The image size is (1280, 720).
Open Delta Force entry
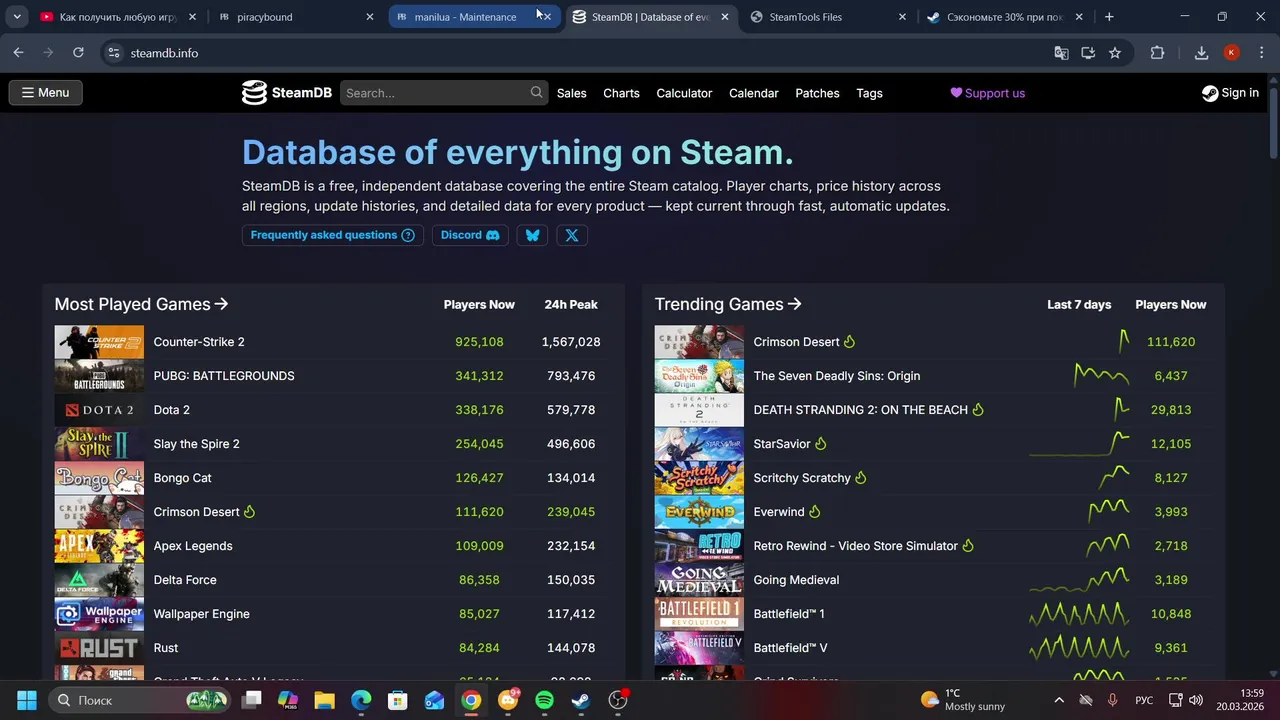[185, 580]
